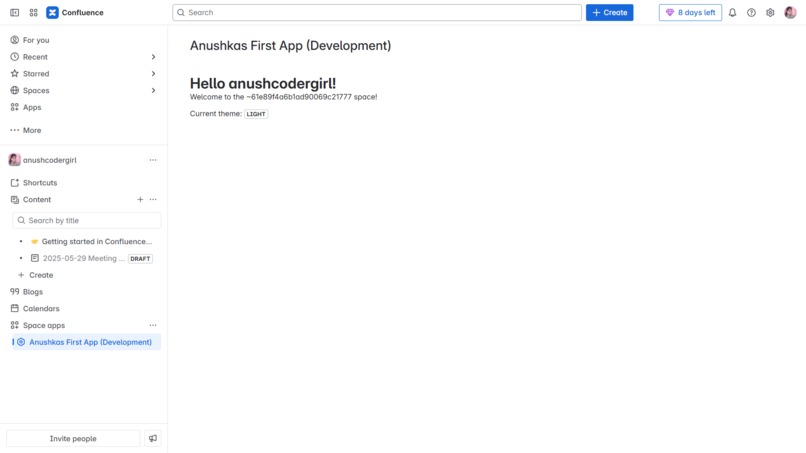The image size is (806, 453).
Task: Click the 8 days left trial button
Action: [690, 12]
